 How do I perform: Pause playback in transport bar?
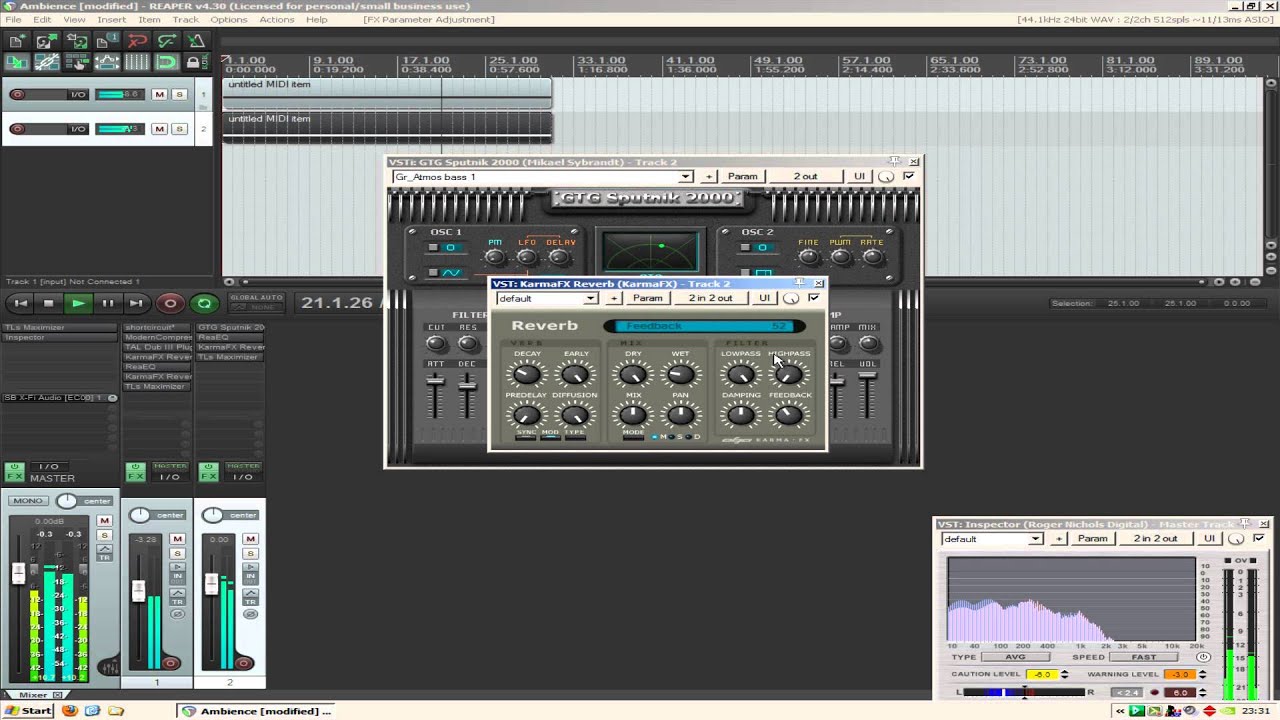point(107,303)
